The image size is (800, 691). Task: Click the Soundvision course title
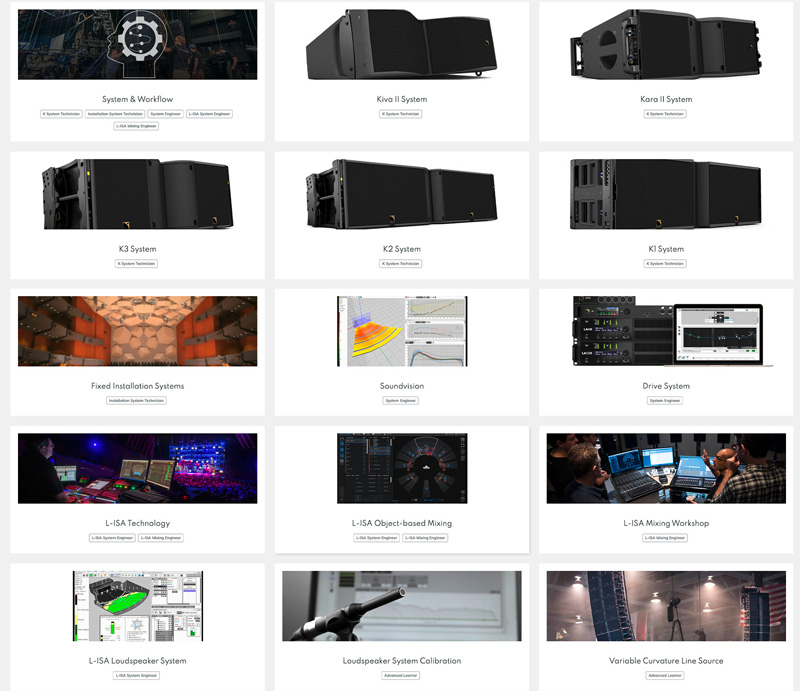402,386
